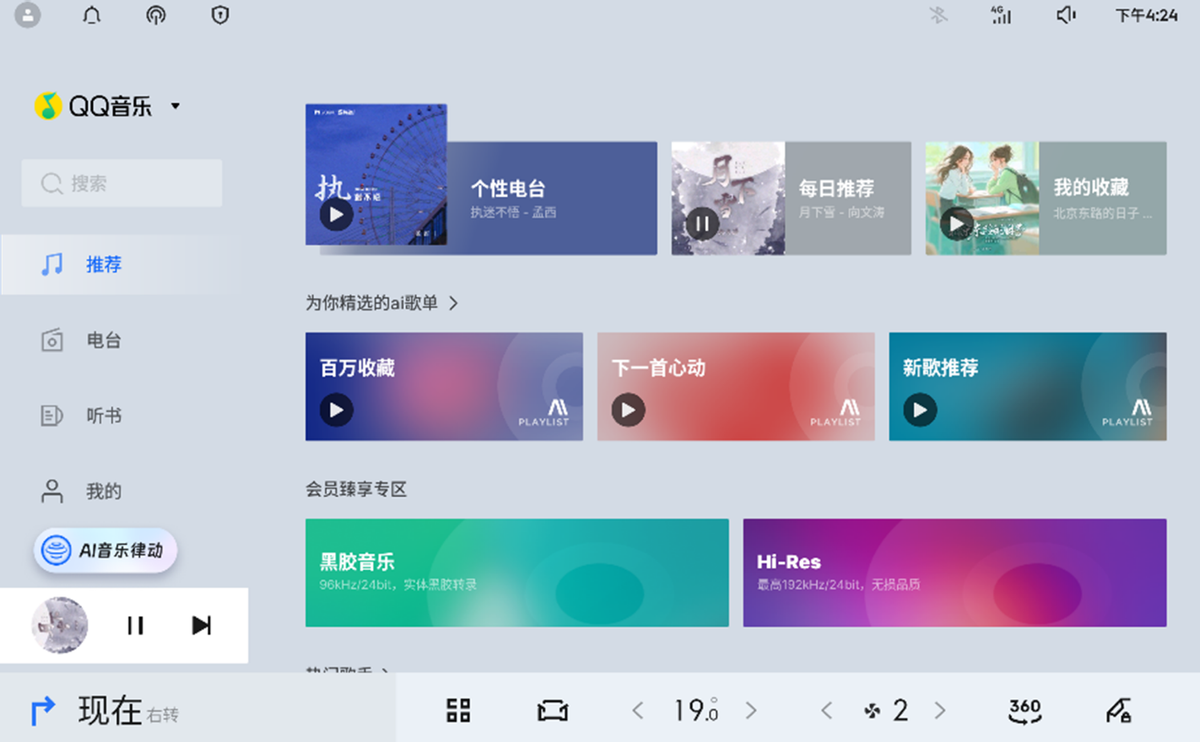Click the 搜索 search input field

coord(122,183)
